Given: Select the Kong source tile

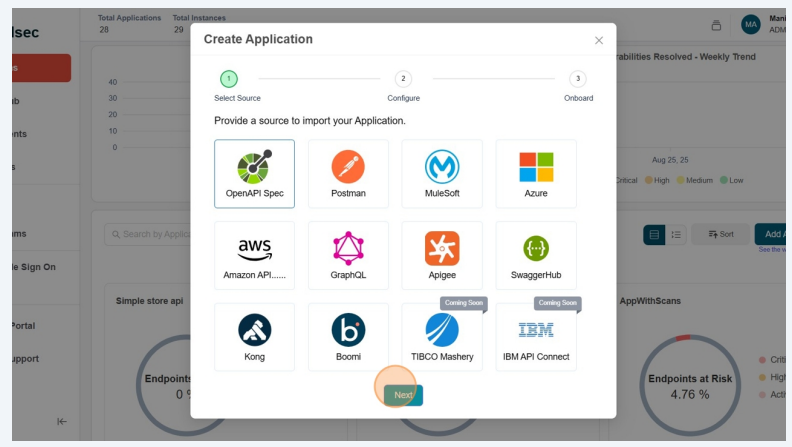Looking at the screenshot, I should 254,337.
